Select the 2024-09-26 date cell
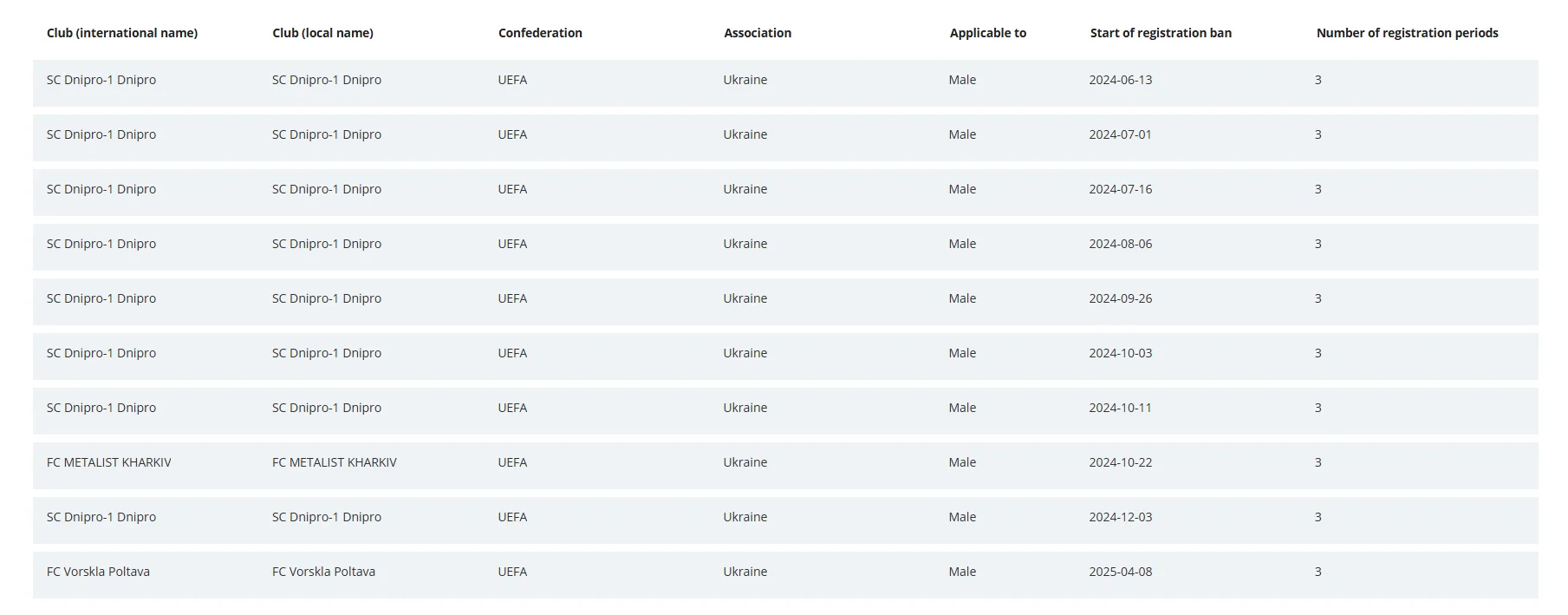 pyautogui.click(x=1121, y=298)
